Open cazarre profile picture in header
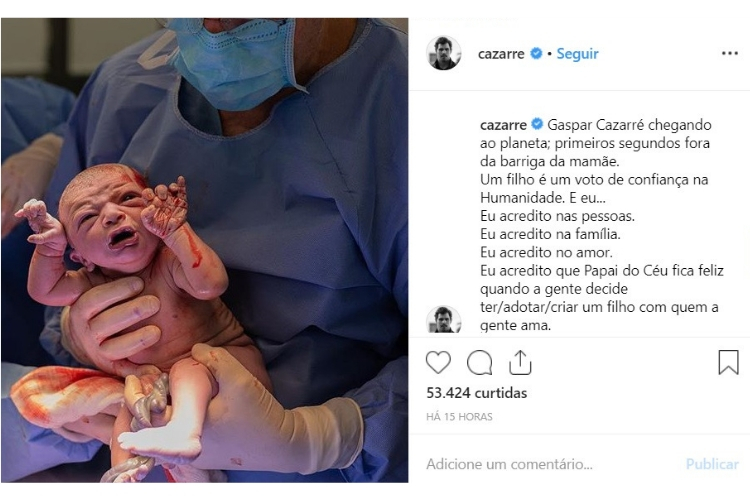Screen dimensions: 750x500 tap(443, 53)
